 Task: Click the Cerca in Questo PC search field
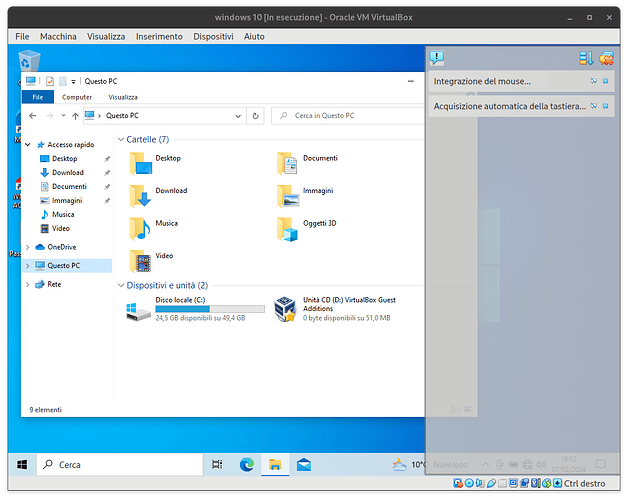coord(348,116)
